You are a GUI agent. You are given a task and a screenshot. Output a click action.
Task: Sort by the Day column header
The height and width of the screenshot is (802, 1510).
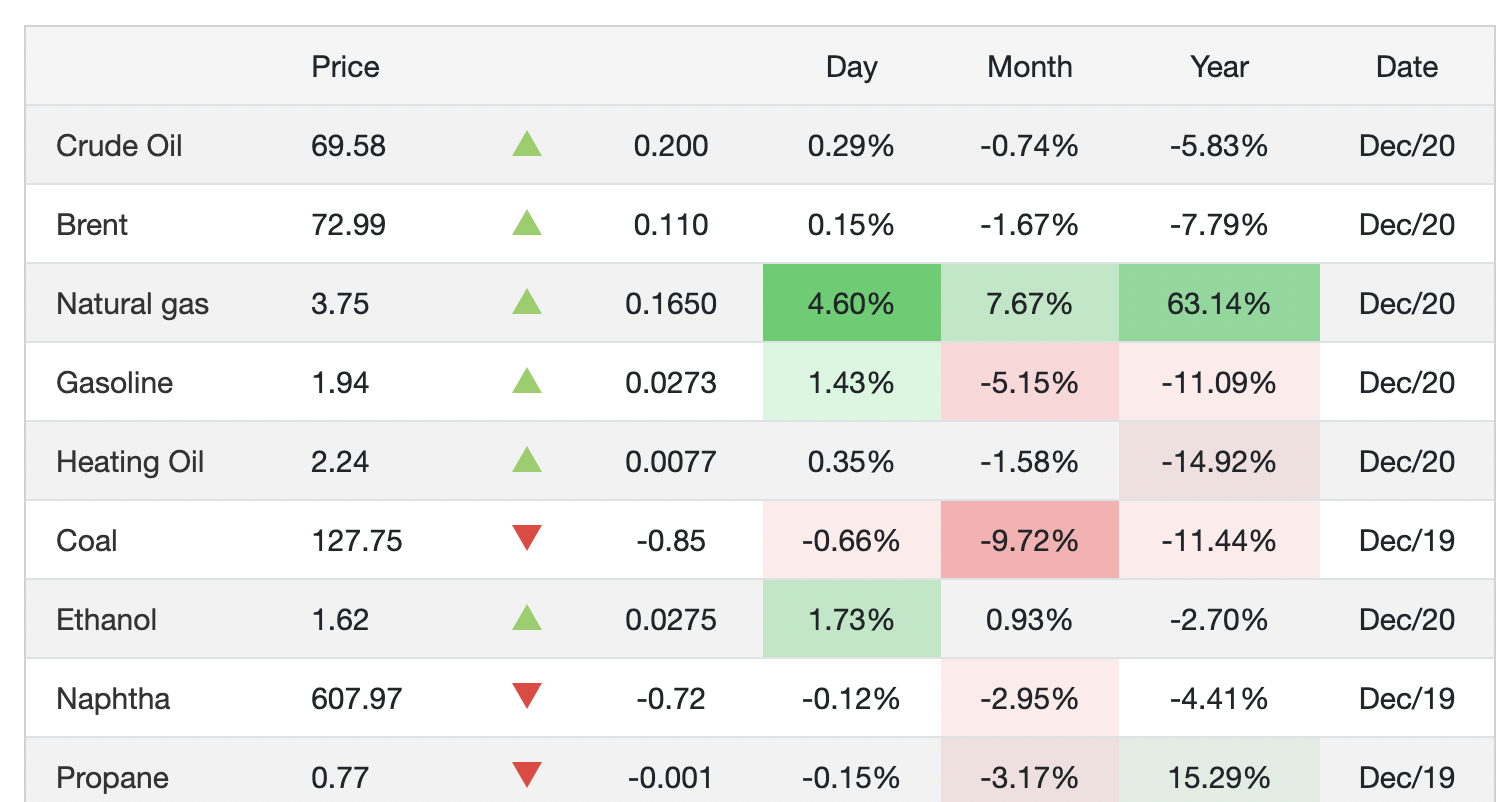(852, 67)
